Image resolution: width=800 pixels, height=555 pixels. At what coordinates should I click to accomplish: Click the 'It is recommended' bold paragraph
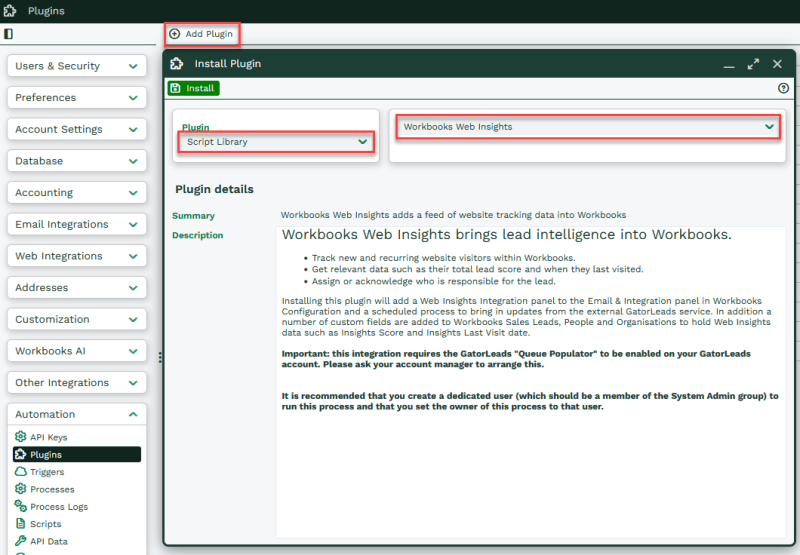(530, 401)
